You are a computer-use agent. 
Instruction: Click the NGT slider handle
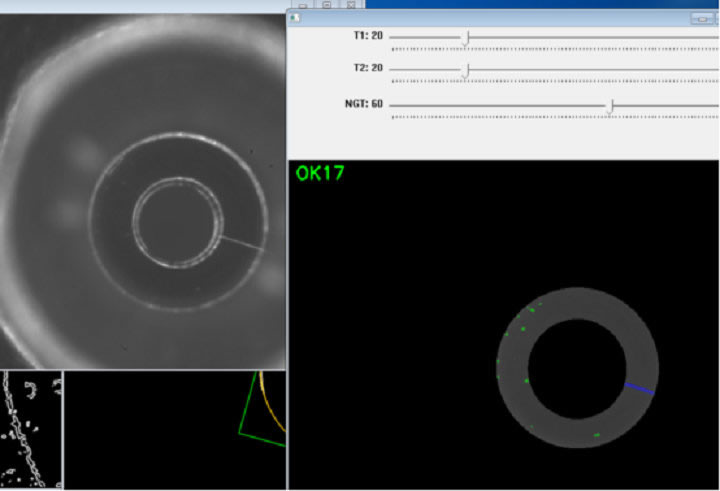pyautogui.click(x=611, y=104)
